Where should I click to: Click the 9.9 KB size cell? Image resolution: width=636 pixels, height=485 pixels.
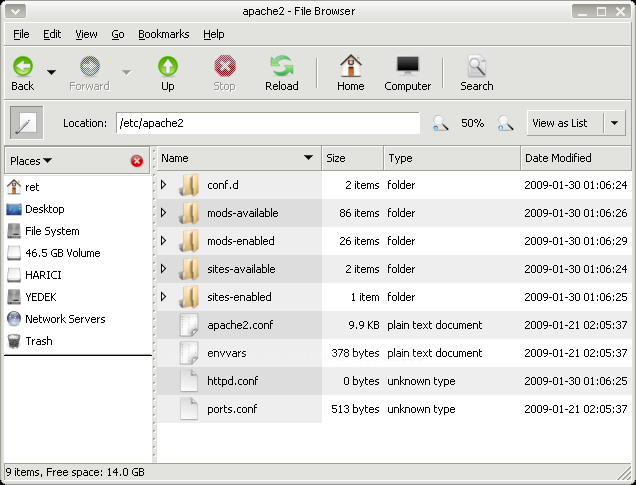364,325
